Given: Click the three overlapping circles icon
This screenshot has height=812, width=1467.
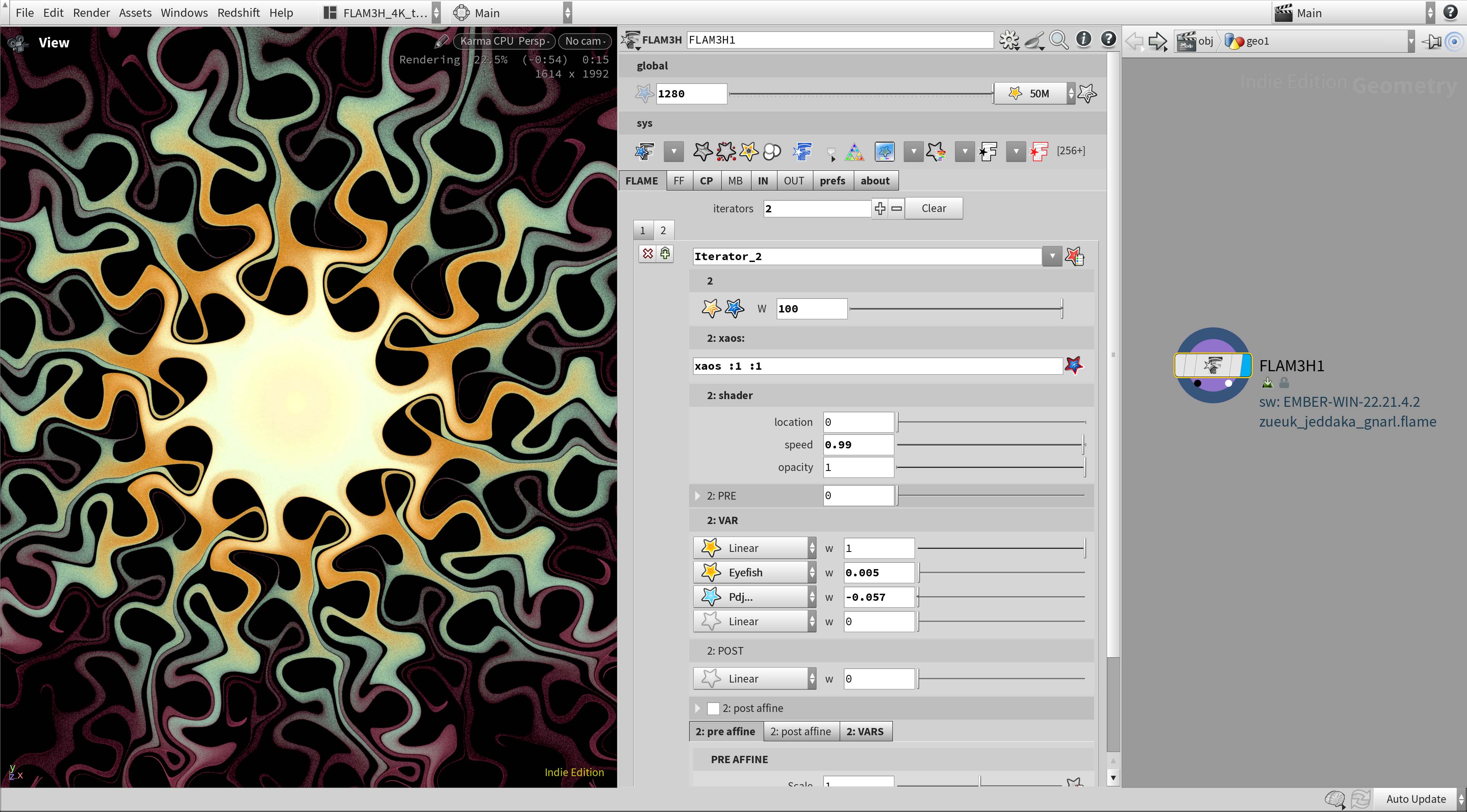Looking at the screenshot, I should click(x=772, y=152).
